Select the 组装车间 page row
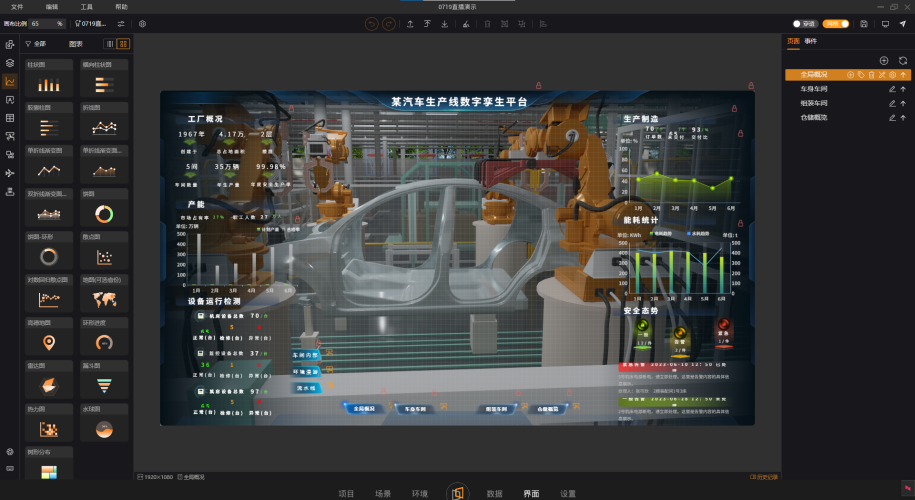This screenshot has width=915, height=500. 847,103
